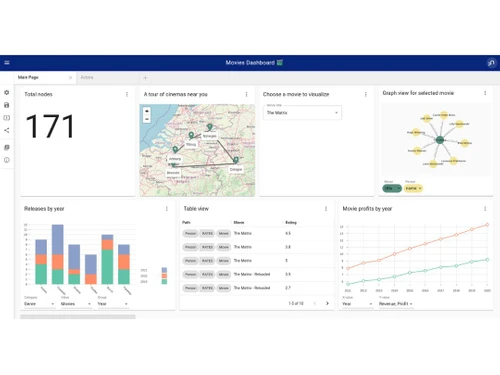The image size is (500, 375).
Task: Open Choose a movie card options menu
Action: [x=366, y=94]
